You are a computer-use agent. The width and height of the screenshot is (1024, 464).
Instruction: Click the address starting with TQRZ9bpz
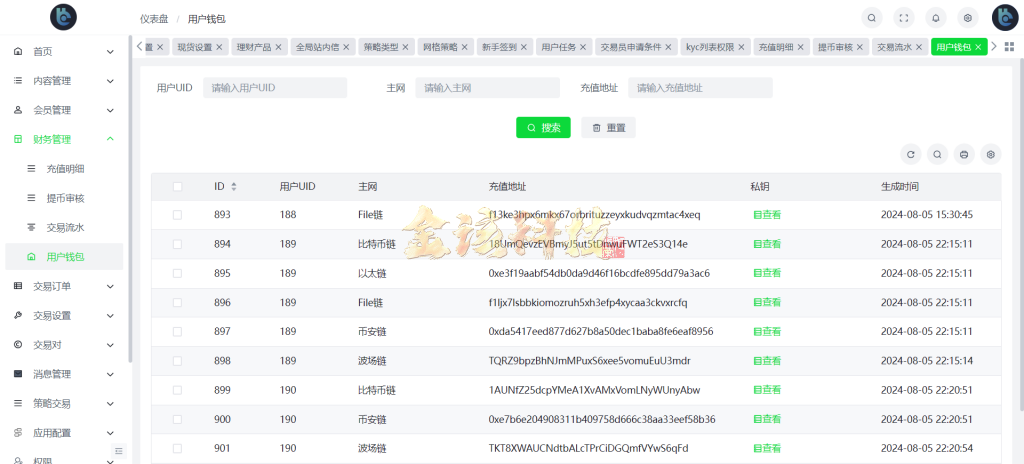coord(589,361)
